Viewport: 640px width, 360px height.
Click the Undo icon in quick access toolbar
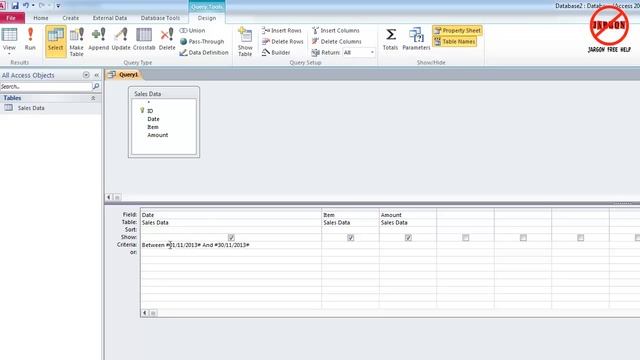point(26,6)
